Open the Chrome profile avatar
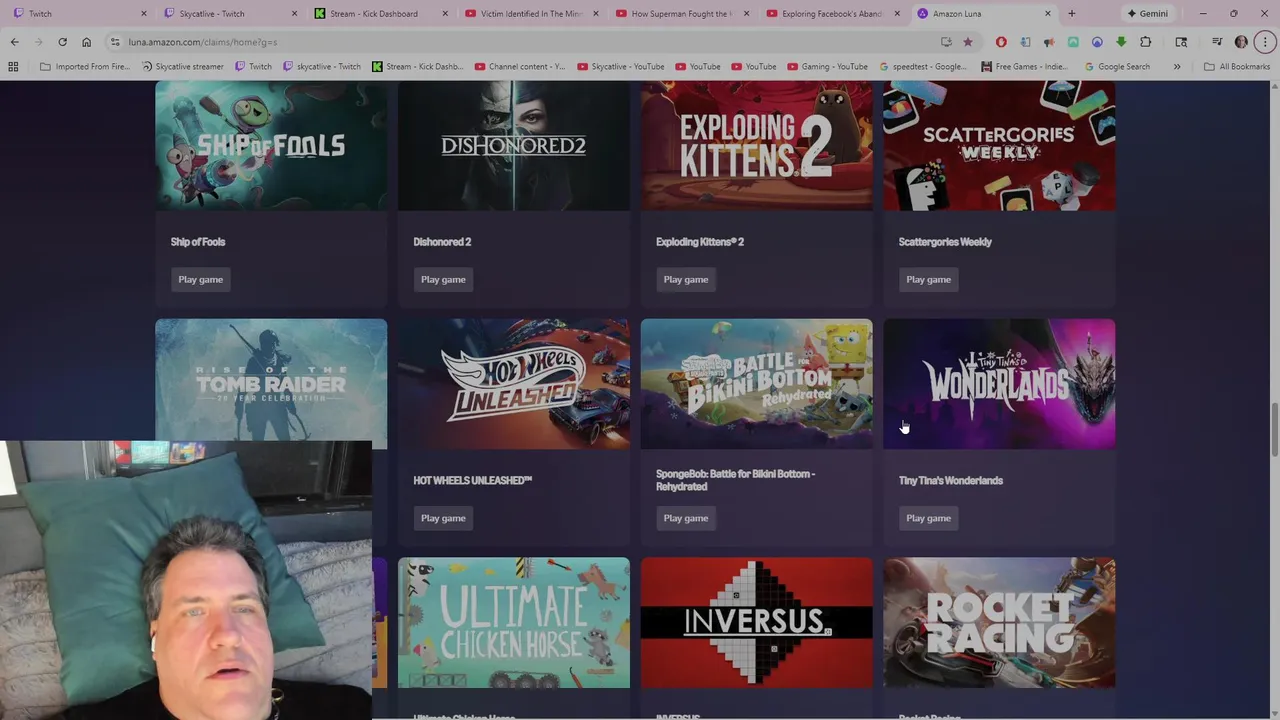This screenshot has width=1280, height=720. click(x=1241, y=42)
